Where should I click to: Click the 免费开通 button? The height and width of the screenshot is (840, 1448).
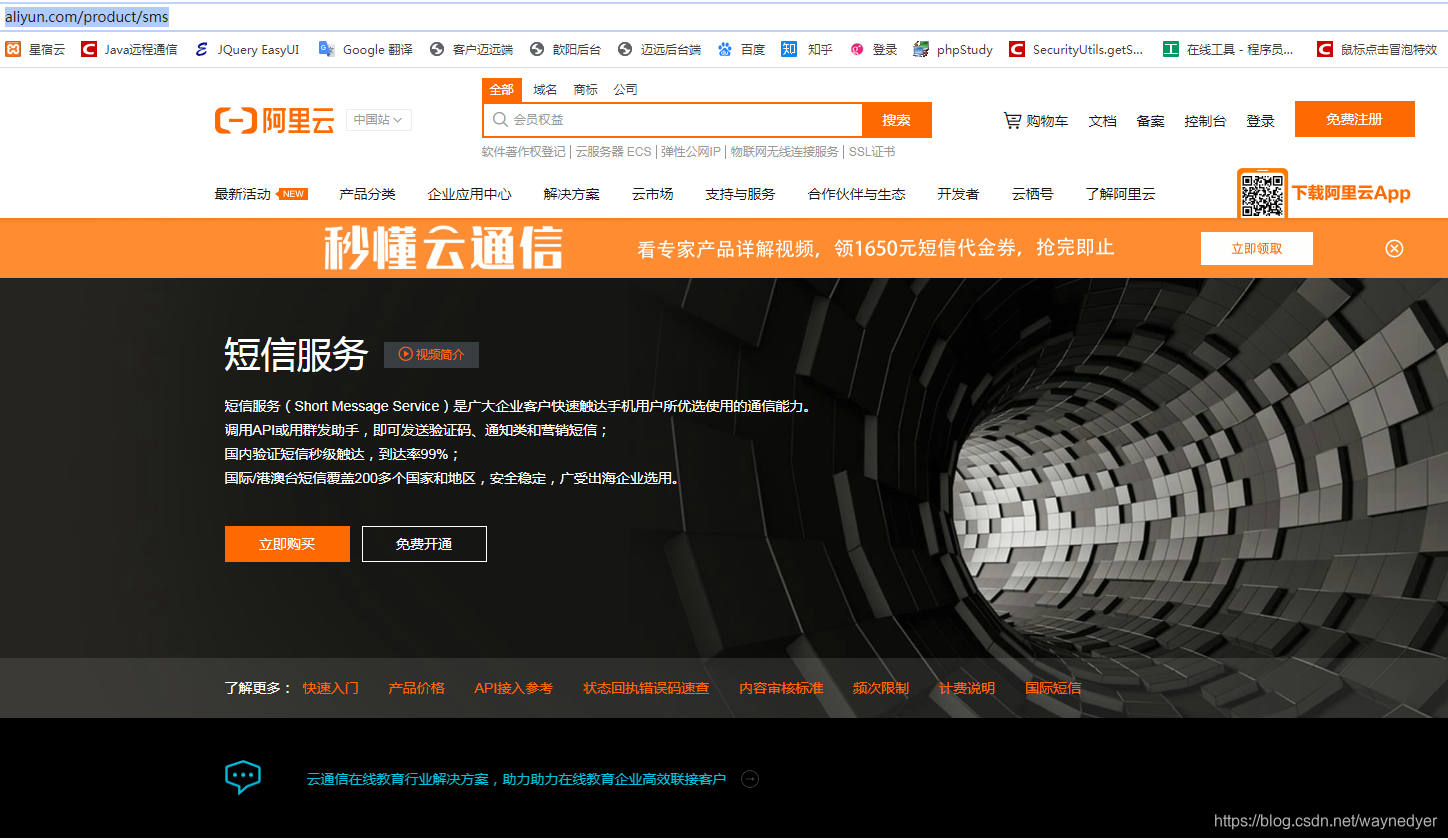click(x=424, y=544)
